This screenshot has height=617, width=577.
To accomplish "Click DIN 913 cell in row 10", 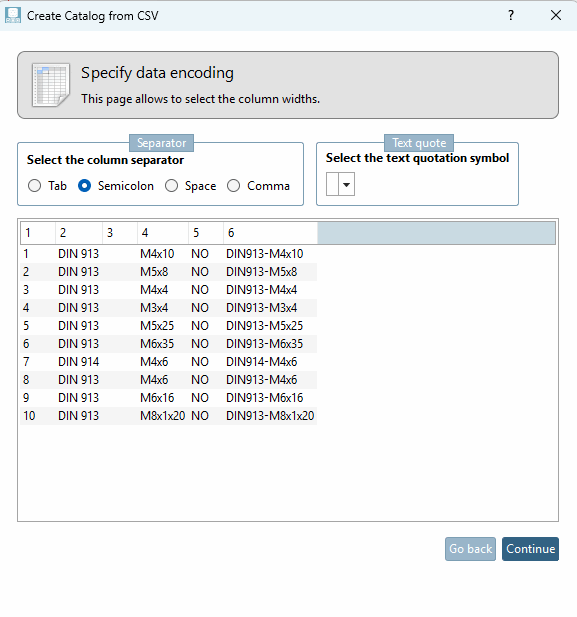I will coord(79,416).
